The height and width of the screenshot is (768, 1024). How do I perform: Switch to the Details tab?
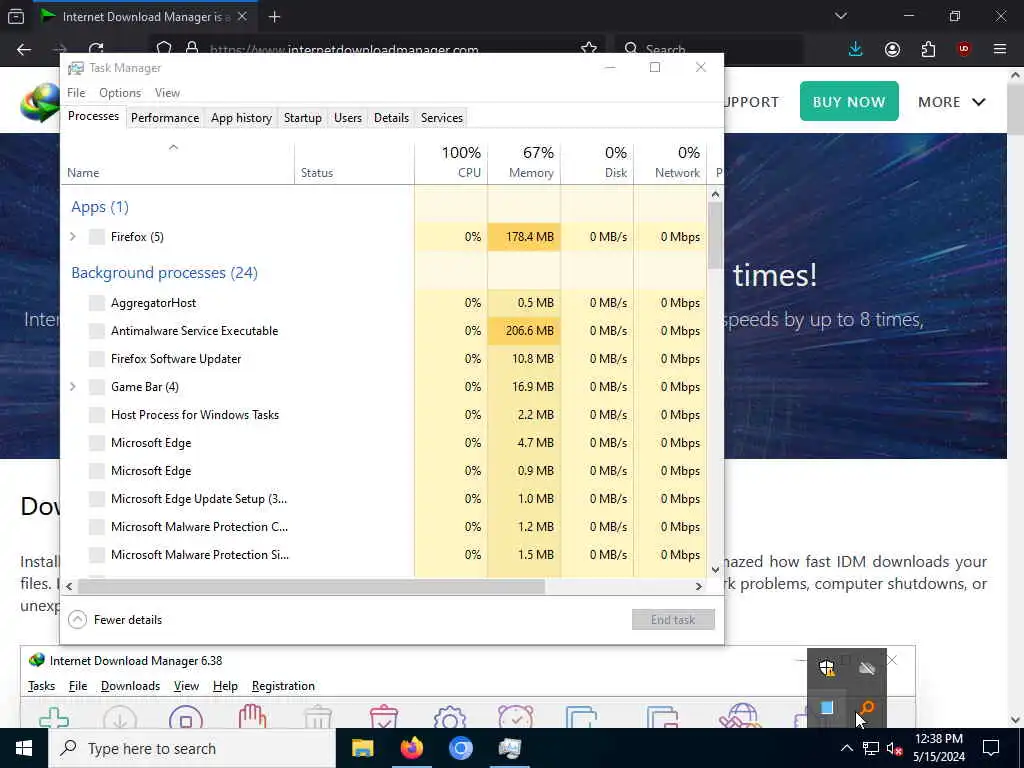coord(391,118)
